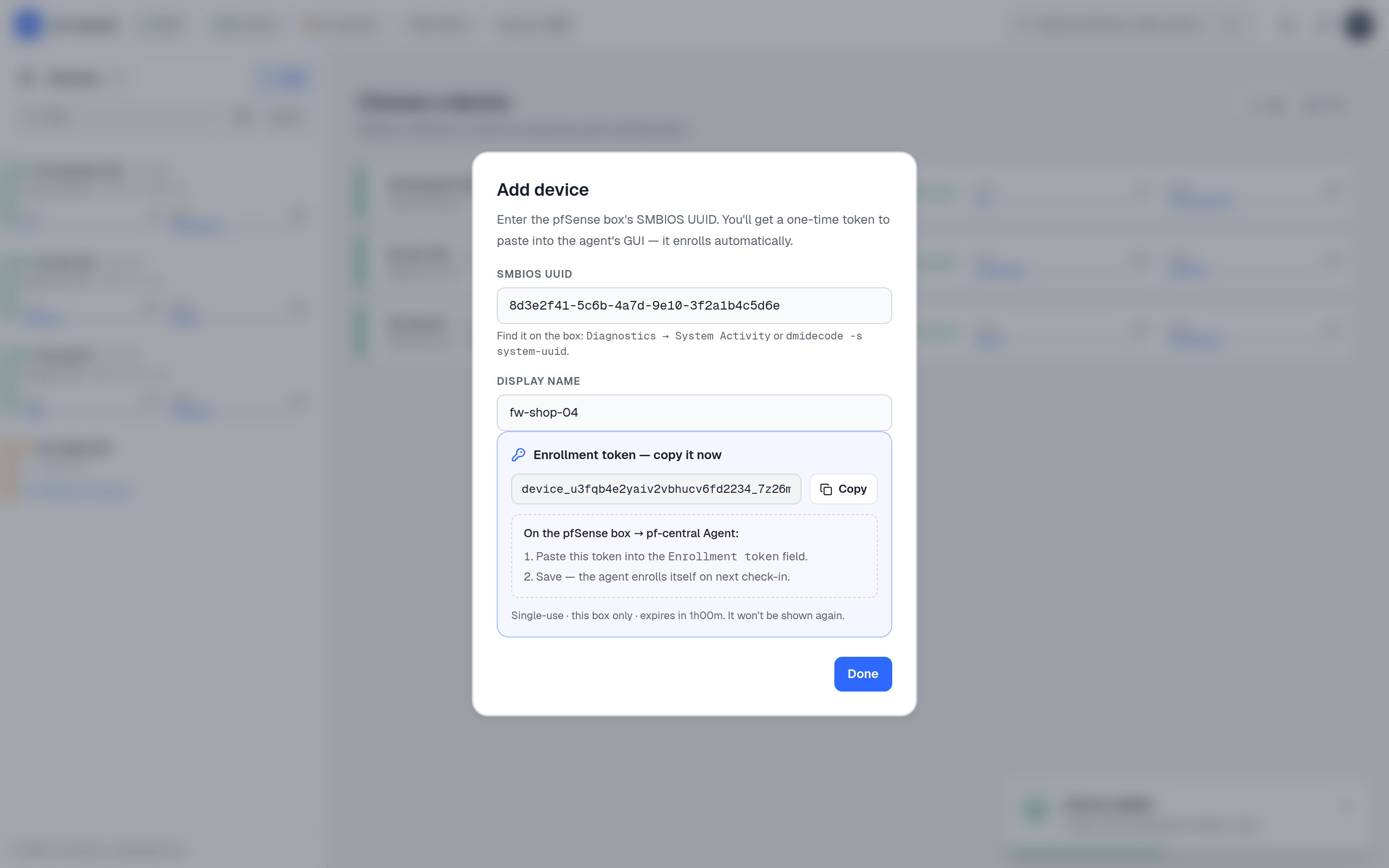Click the intro paragraph about SMBIOS UUID
The width and height of the screenshot is (1389, 868).
[694, 230]
